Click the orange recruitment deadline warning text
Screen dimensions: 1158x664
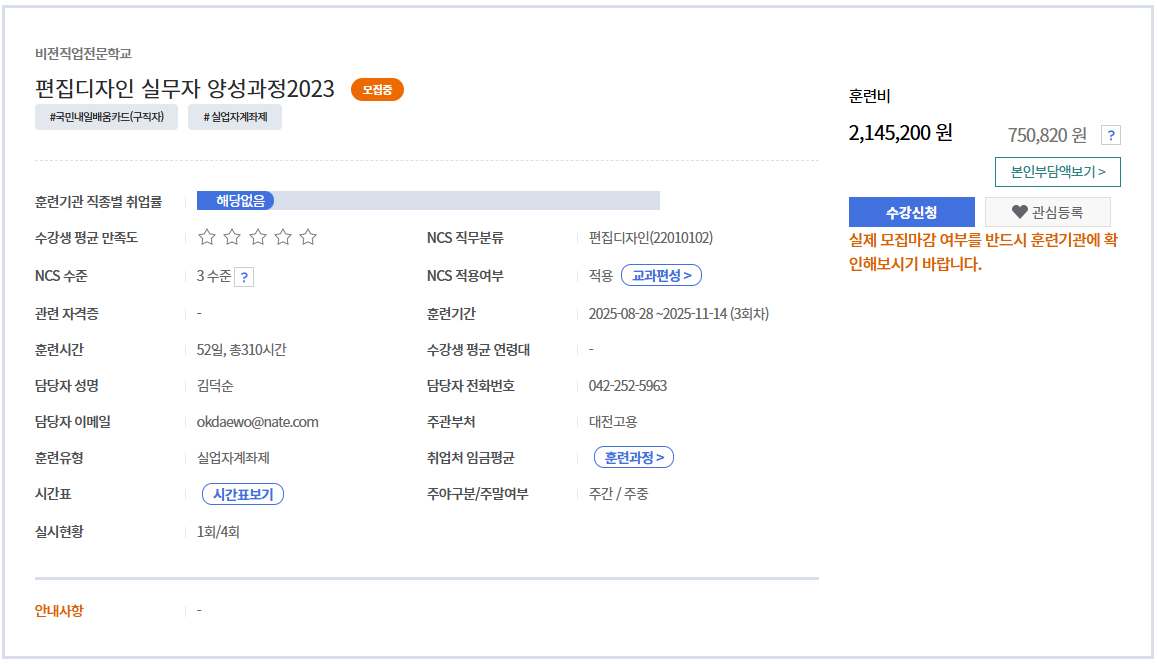click(x=983, y=252)
